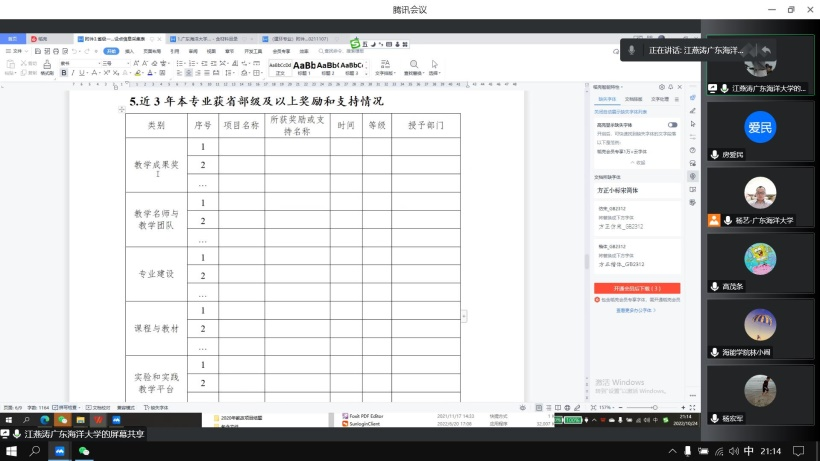Viewport: 820px width, 461px height.
Task: Toggle bold formatting in the ribbon
Action: pos(63,73)
